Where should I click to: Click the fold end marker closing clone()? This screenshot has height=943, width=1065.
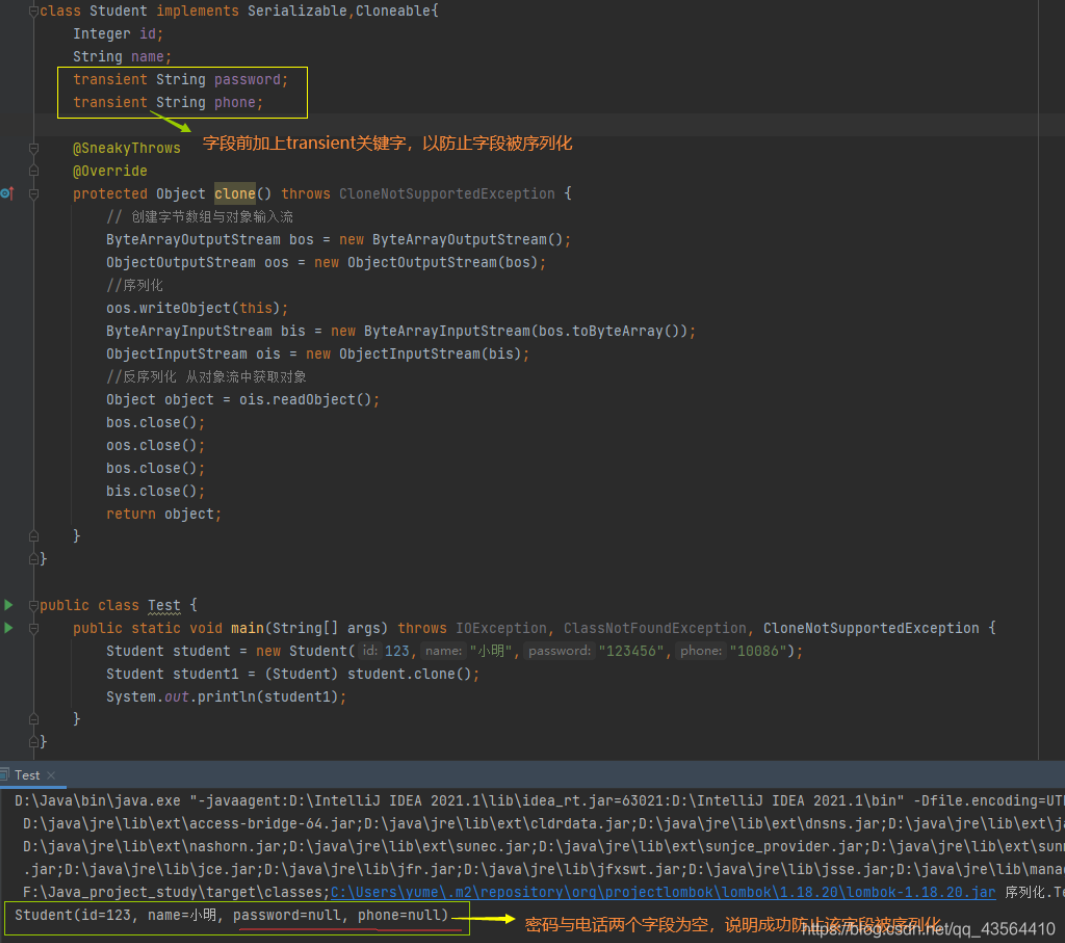click(x=33, y=536)
